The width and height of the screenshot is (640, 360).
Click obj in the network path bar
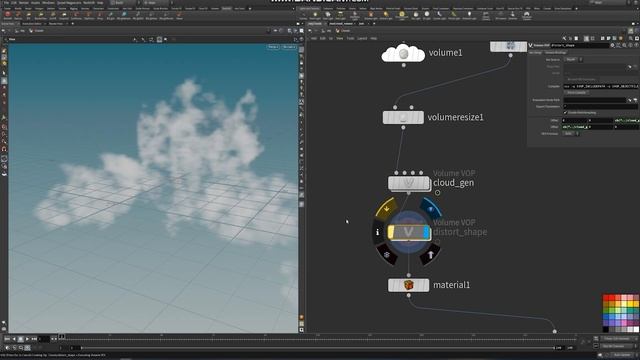click(x=327, y=31)
